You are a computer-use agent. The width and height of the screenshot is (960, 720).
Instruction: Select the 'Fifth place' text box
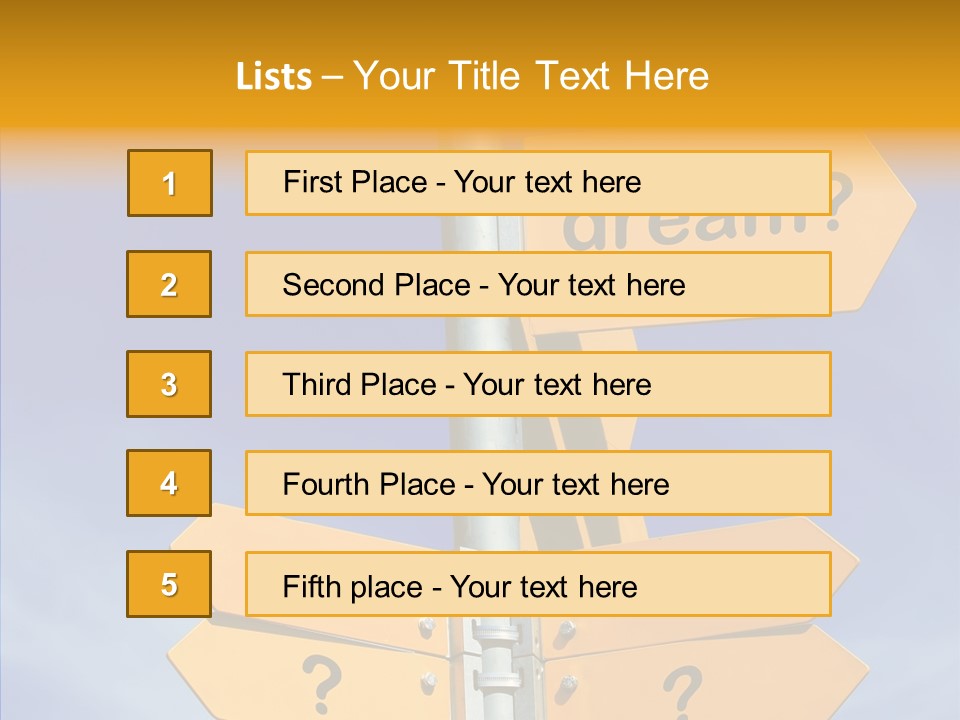click(538, 584)
